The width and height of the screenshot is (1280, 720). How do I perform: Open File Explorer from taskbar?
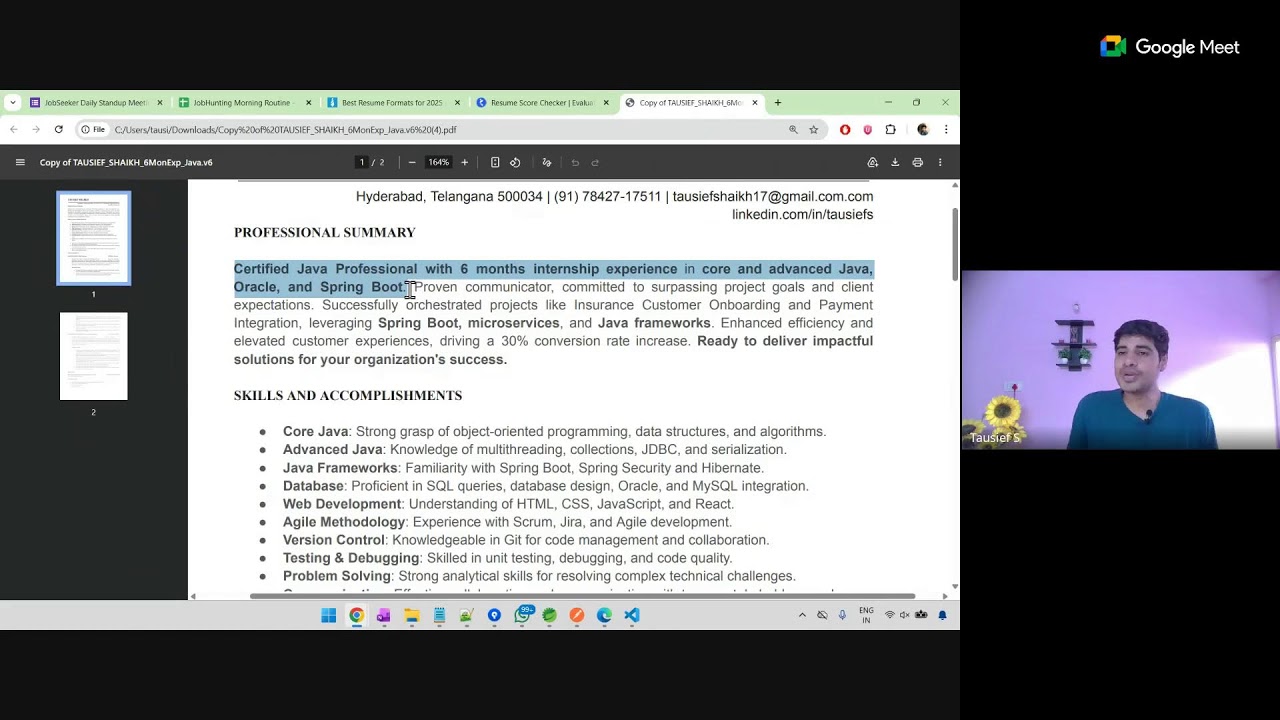[411, 615]
